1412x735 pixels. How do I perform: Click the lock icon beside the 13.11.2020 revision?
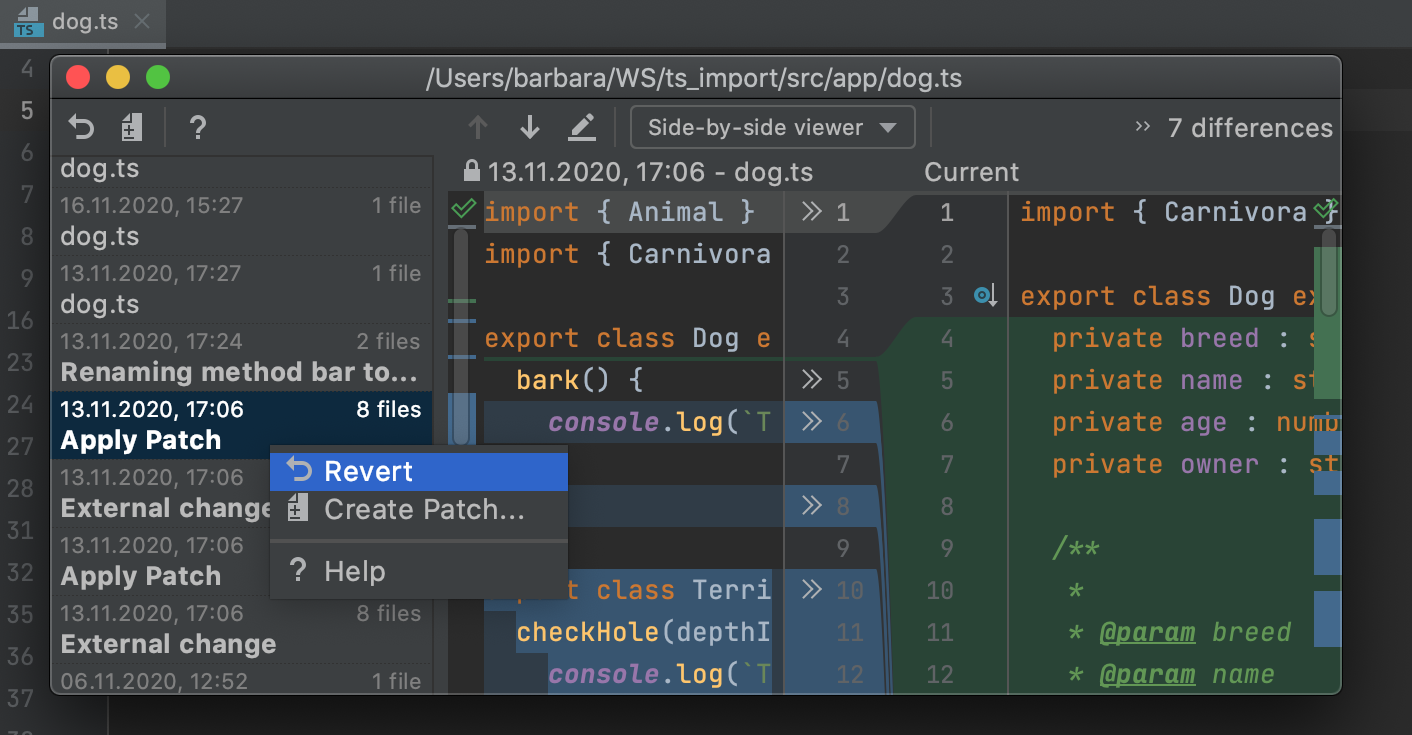click(x=473, y=172)
